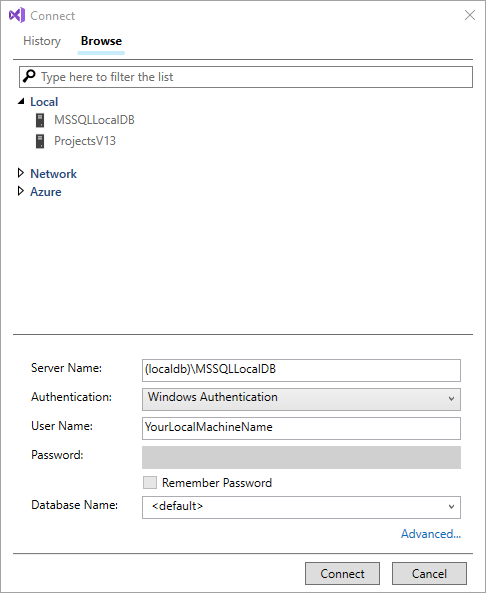Edit the Server Name field
The height and width of the screenshot is (593, 486).
301,370
